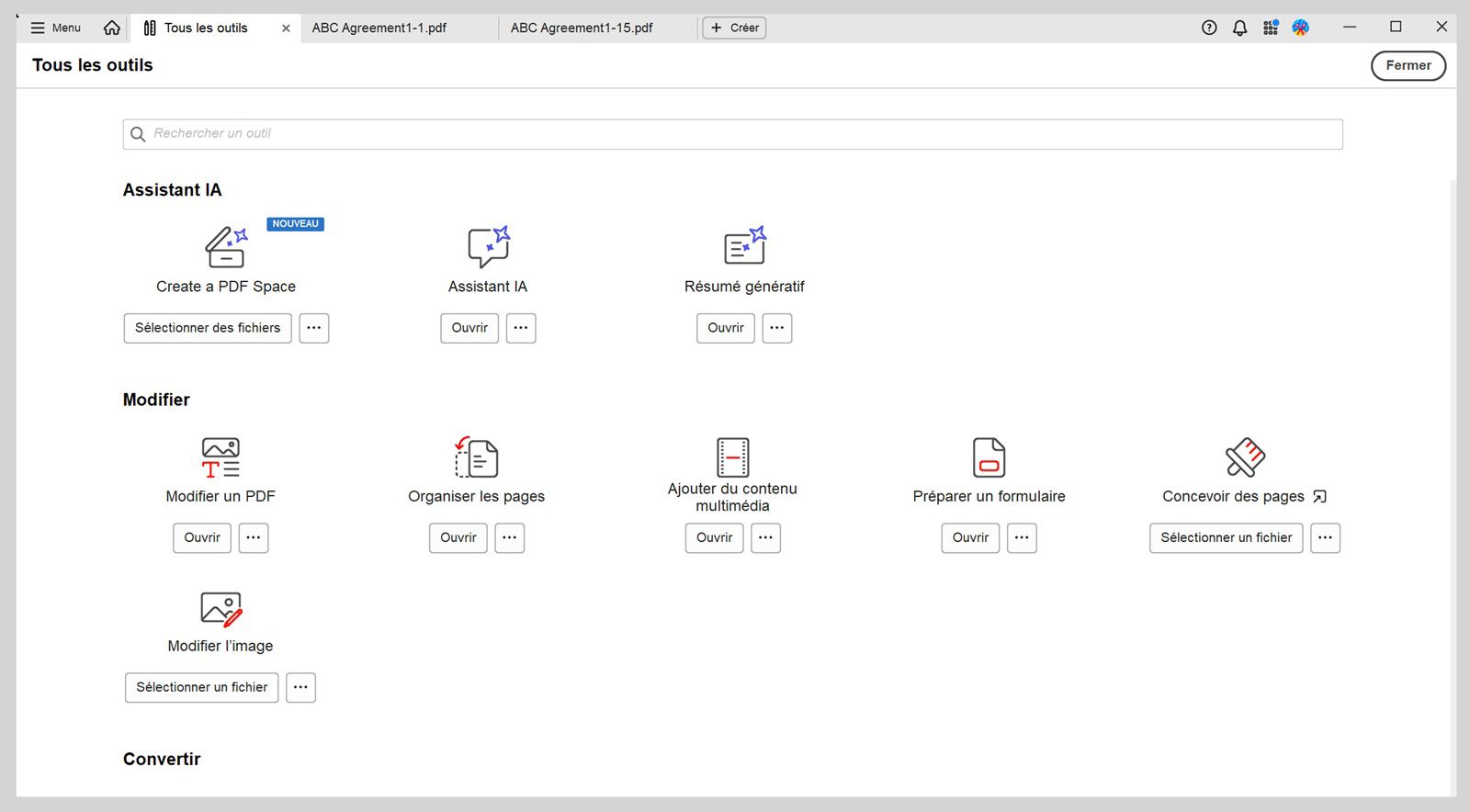The height and width of the screenshot is (812, 1470).
Task: Click the Préparer un formulaire label
Action: (x=989, y=496)
